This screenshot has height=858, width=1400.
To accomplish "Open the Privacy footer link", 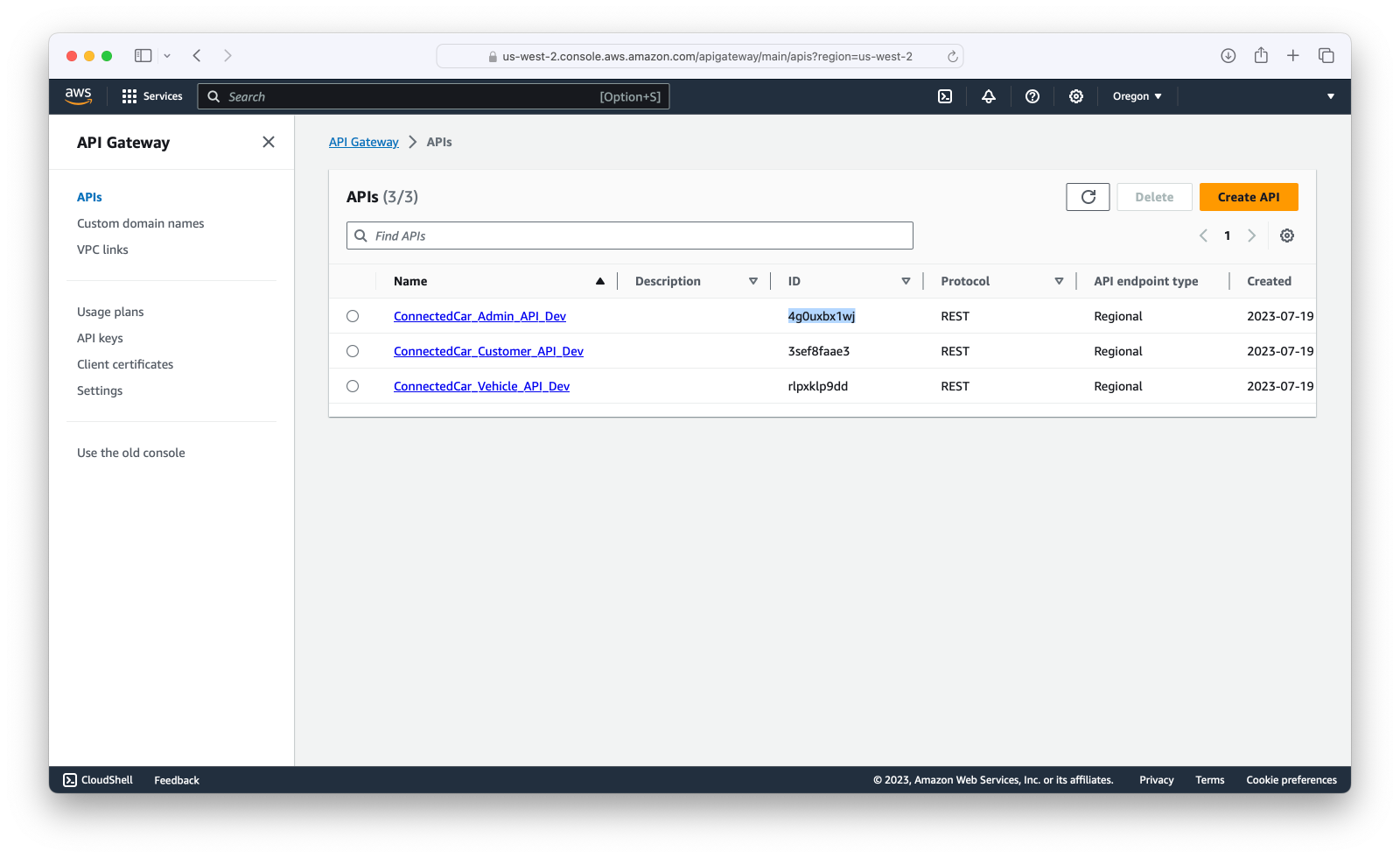I will tap(1157, 780).
